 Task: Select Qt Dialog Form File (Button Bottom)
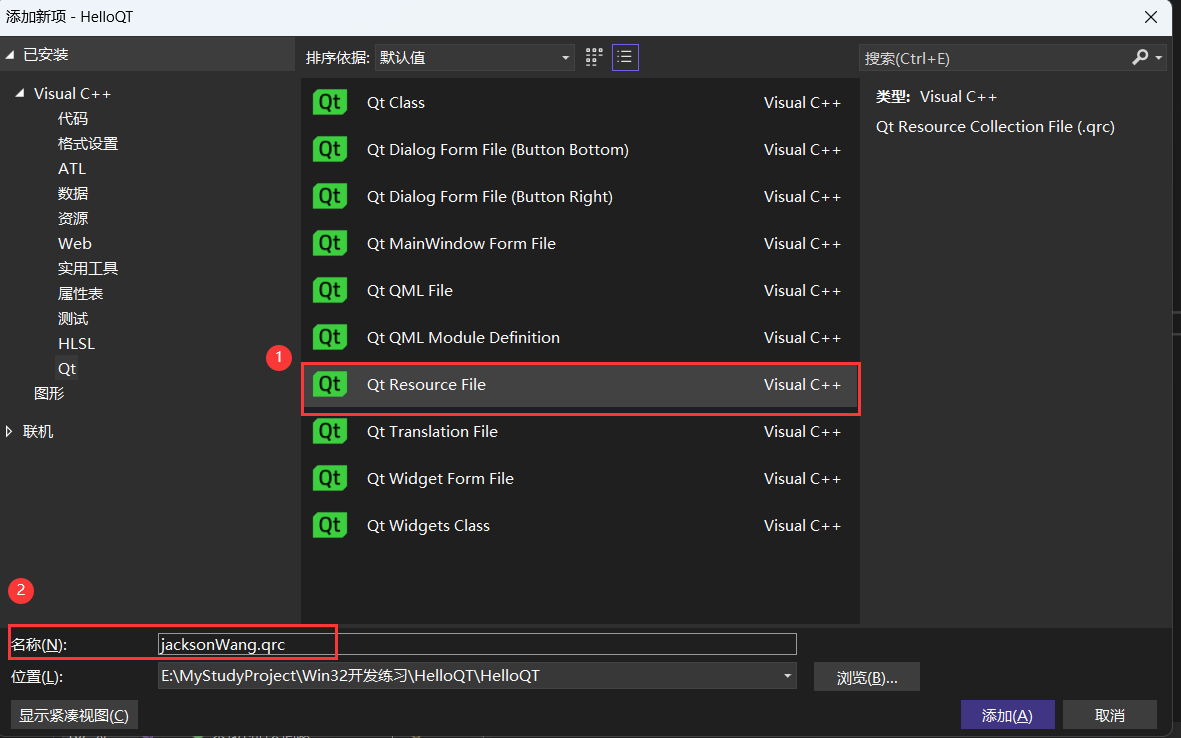coord(580,149)
